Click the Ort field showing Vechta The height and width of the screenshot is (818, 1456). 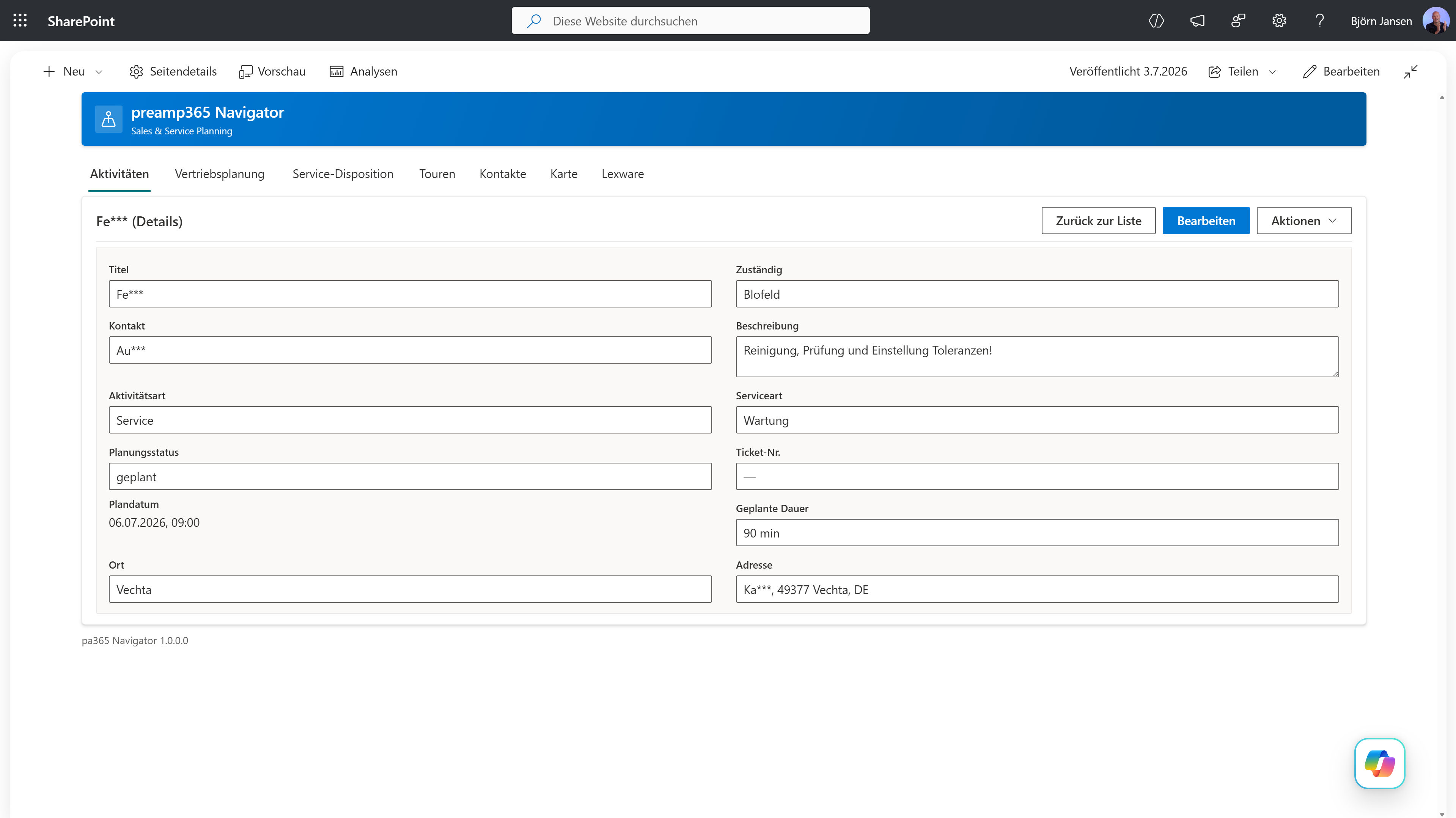410,589
